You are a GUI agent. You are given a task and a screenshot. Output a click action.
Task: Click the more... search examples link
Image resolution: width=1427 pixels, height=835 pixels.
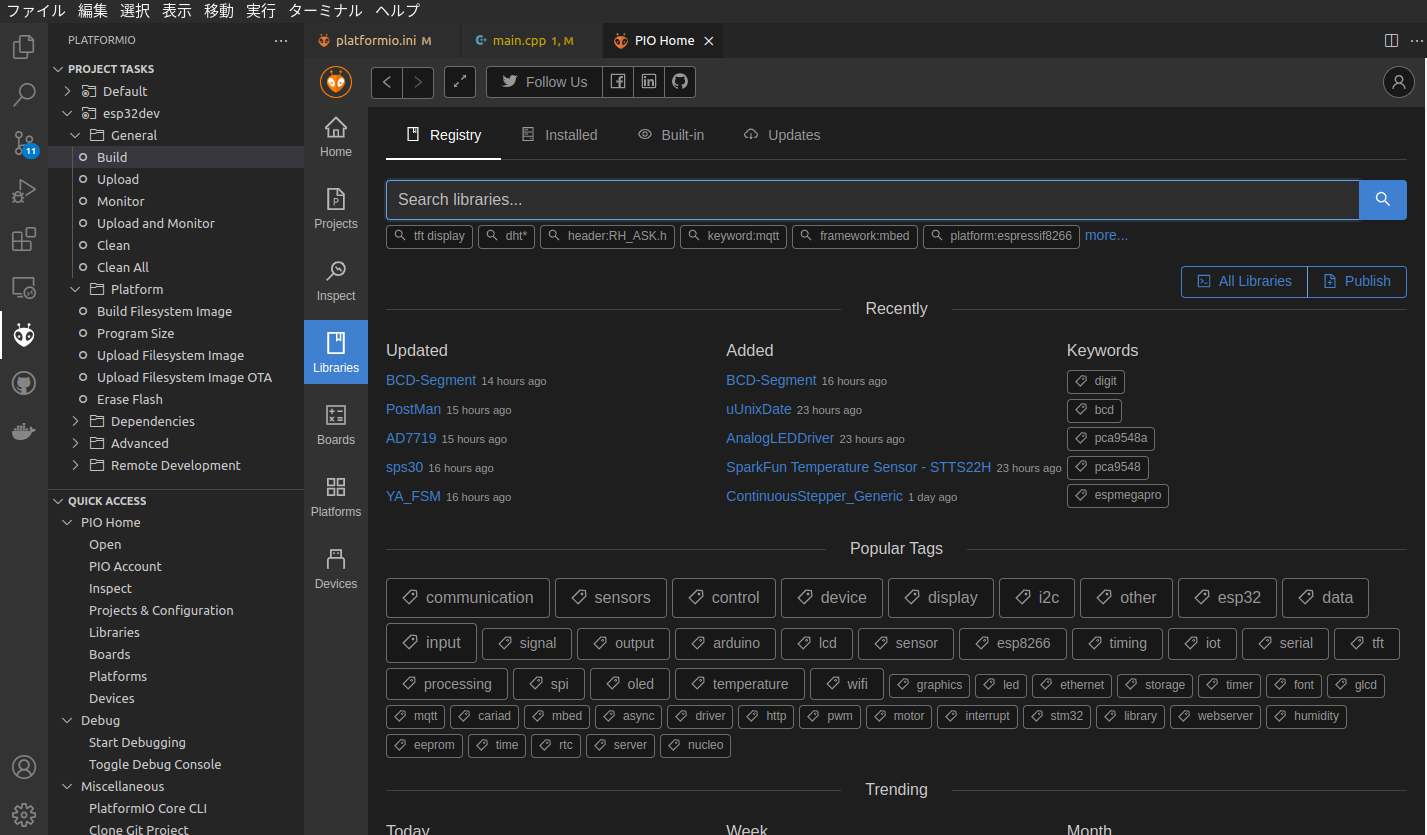(x=1106, y=235)
